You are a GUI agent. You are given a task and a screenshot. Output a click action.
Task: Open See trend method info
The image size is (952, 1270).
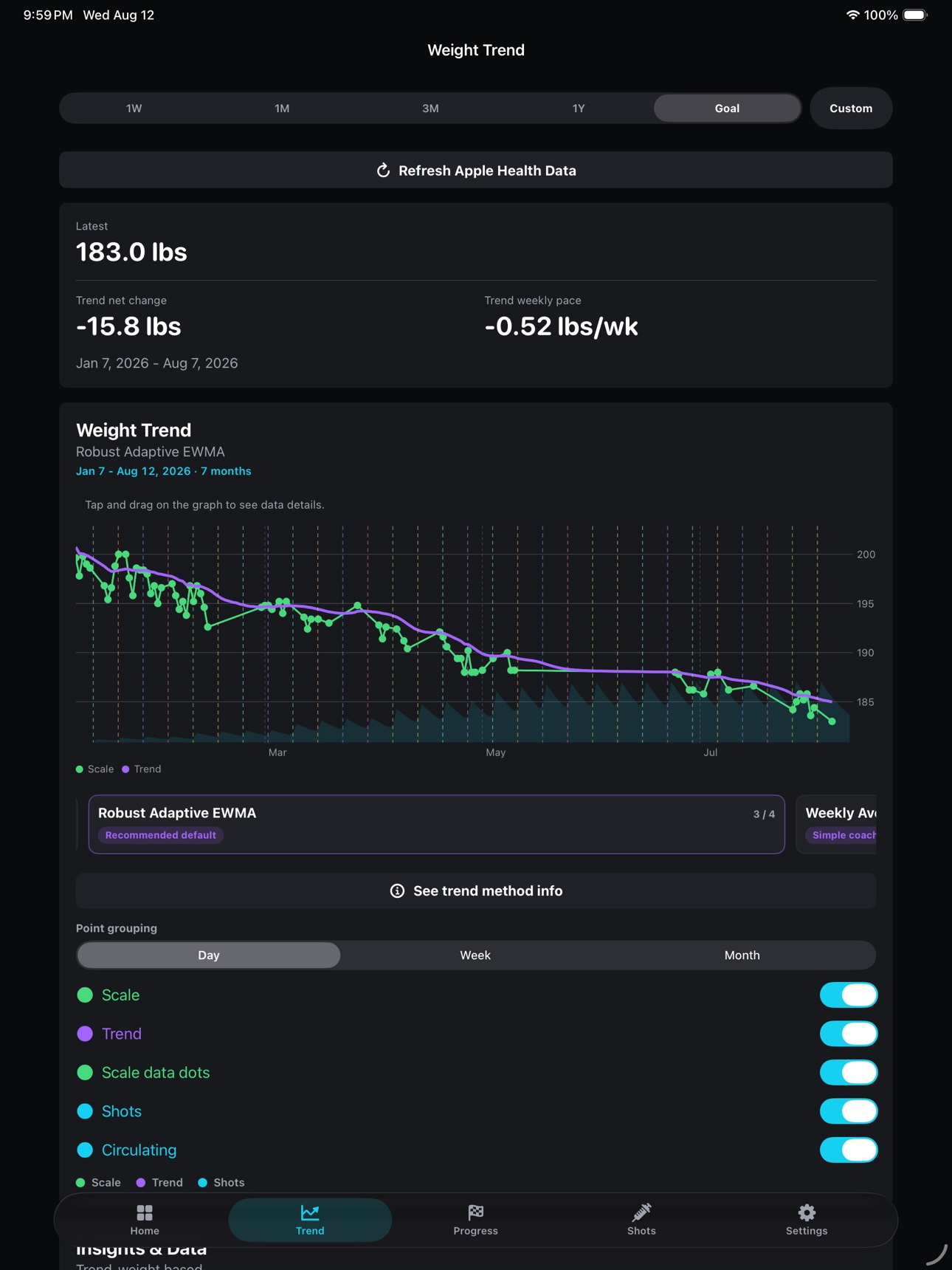point(476,891)
